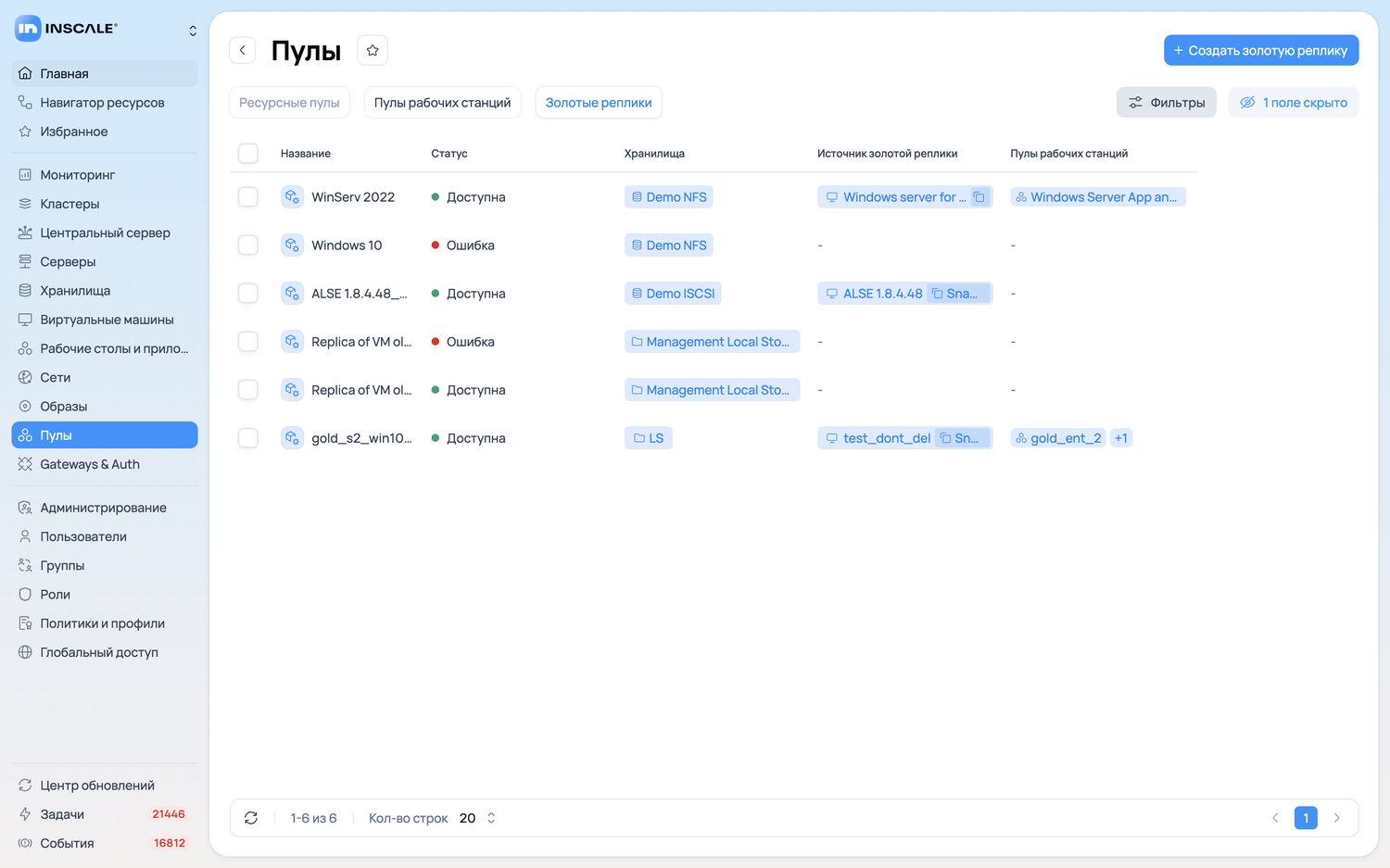
Task: Open the Кол-во строк rows-per-page dropdown
Action: 478,818
